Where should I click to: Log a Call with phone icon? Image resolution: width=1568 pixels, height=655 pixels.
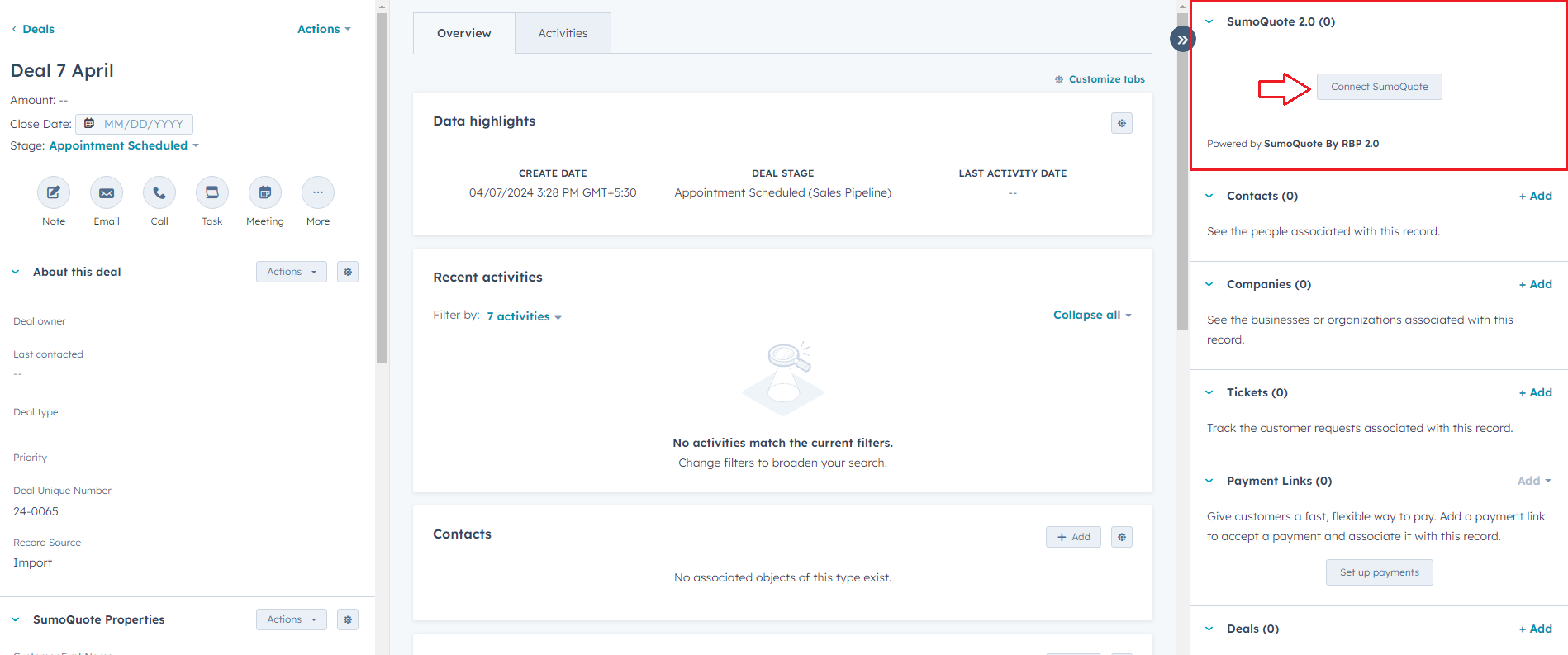click(159, 192)
